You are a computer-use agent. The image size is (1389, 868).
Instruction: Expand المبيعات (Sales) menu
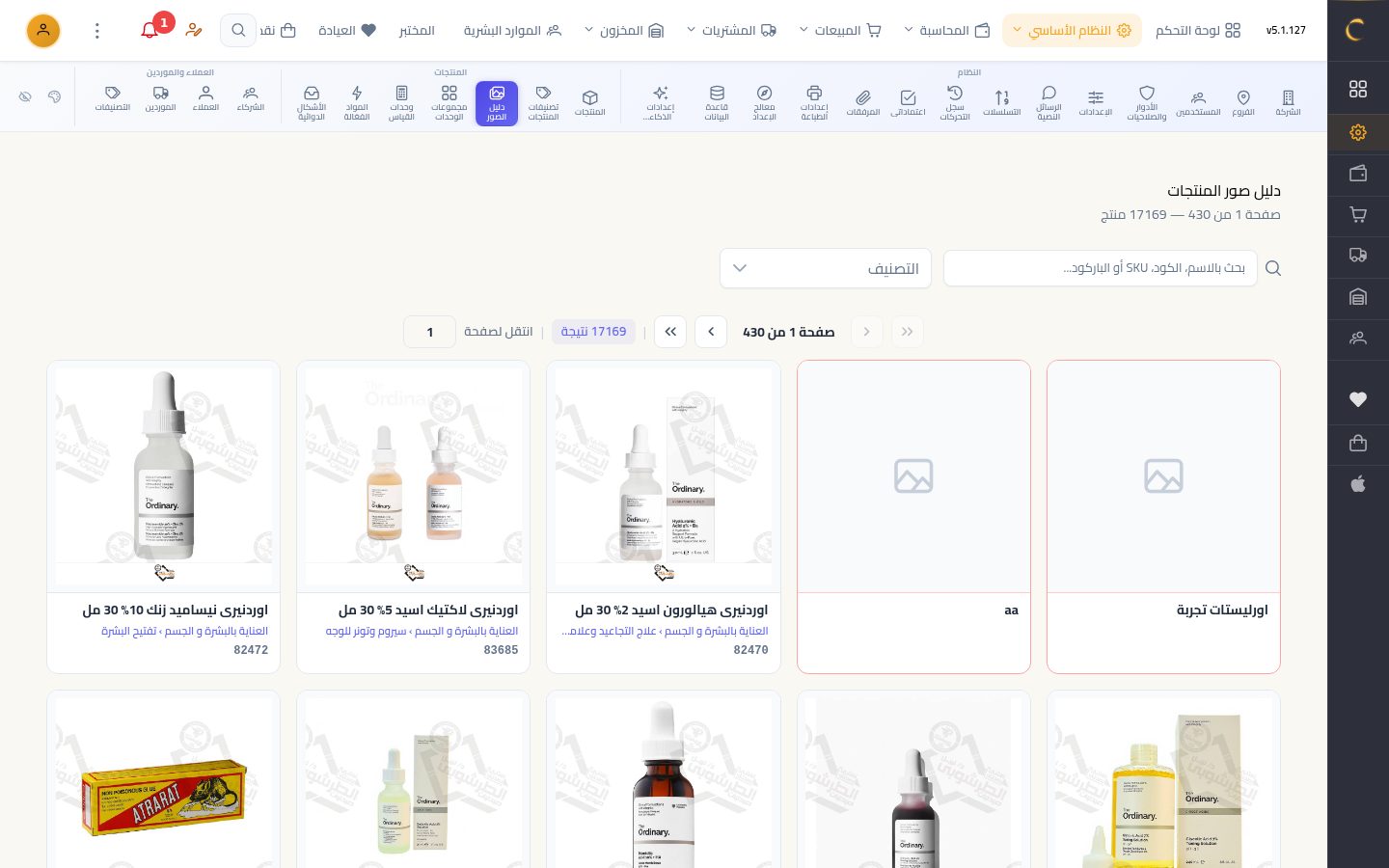840,30
